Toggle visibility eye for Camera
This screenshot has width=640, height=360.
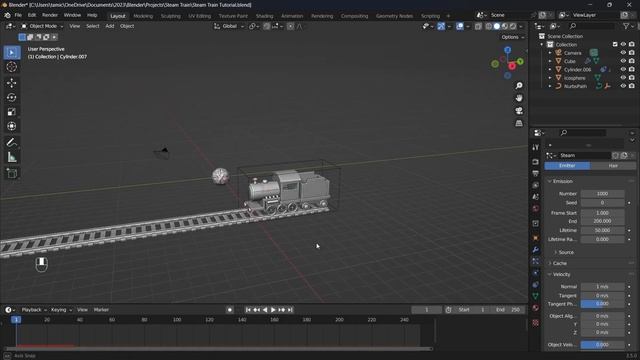pyautogui.click(x=623, y=53)
